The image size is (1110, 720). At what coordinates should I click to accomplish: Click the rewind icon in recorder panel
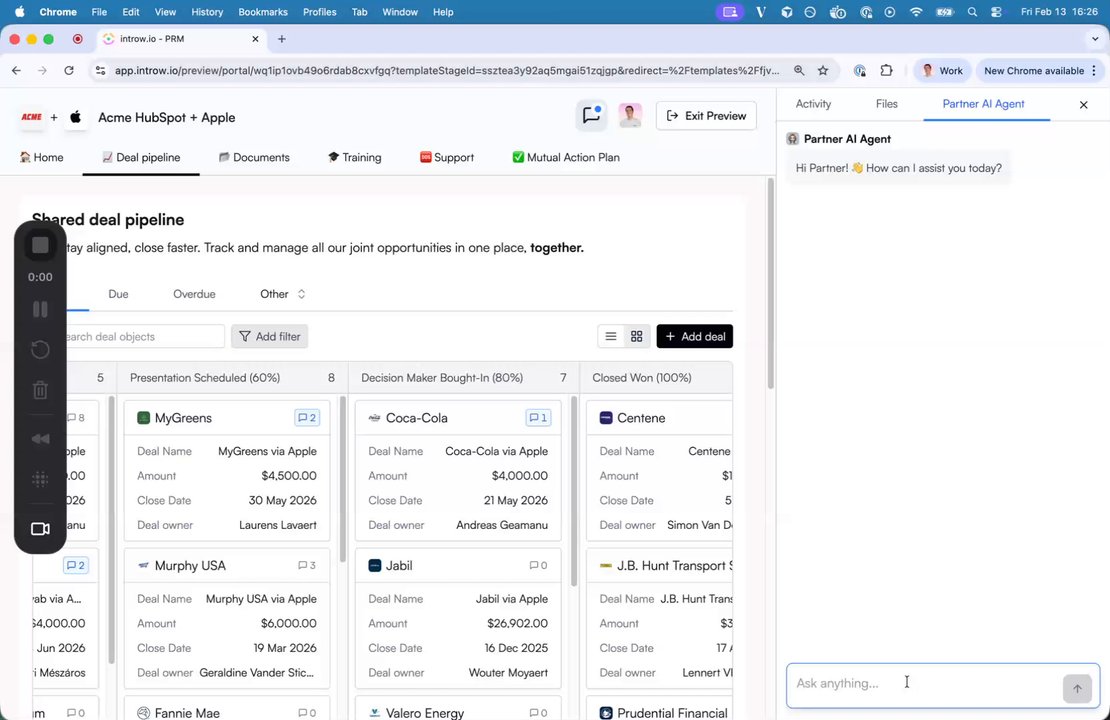pos(40,439)
